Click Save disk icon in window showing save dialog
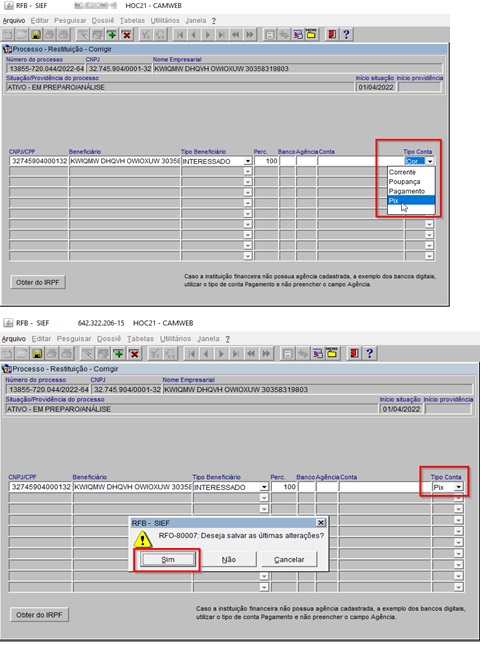This screenshot has height=645, width=488. 37,353
